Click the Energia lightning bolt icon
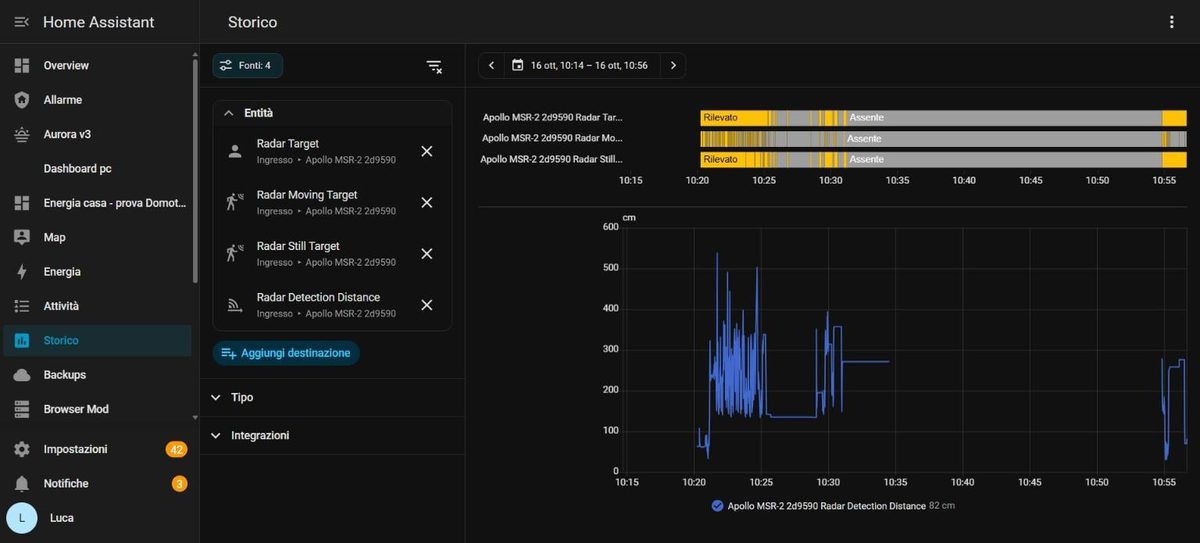 22,272
